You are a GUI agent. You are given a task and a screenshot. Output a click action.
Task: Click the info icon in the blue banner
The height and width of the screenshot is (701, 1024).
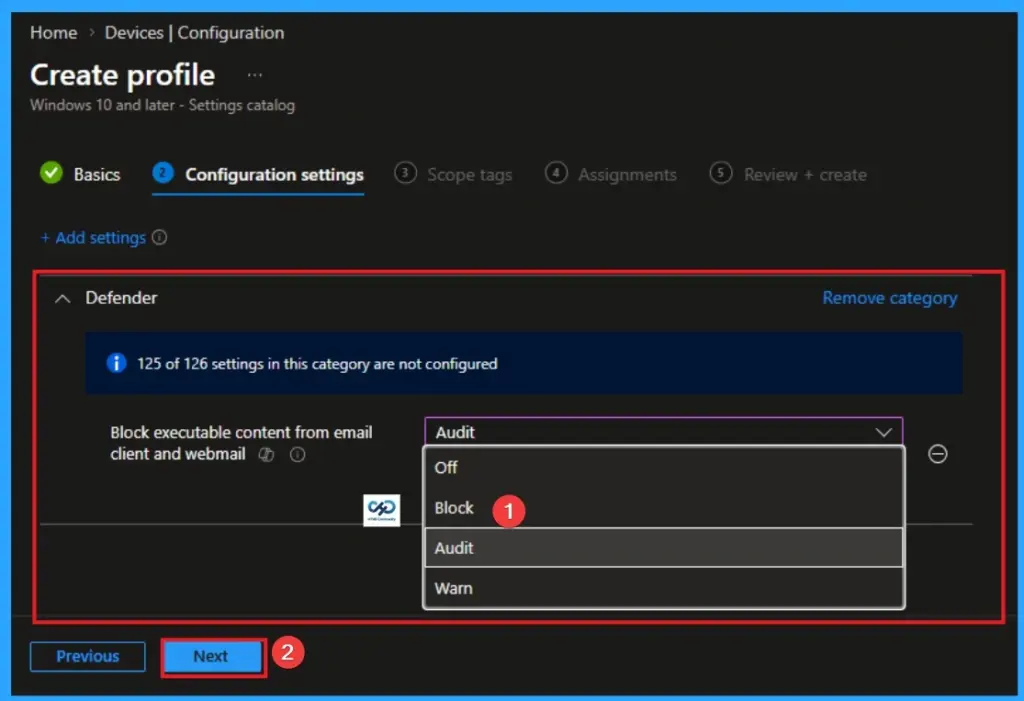click(116, 363)
